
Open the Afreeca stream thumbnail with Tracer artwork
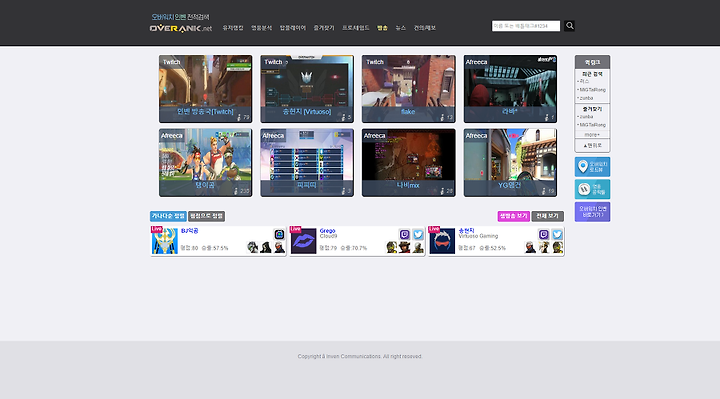point(205,163)
